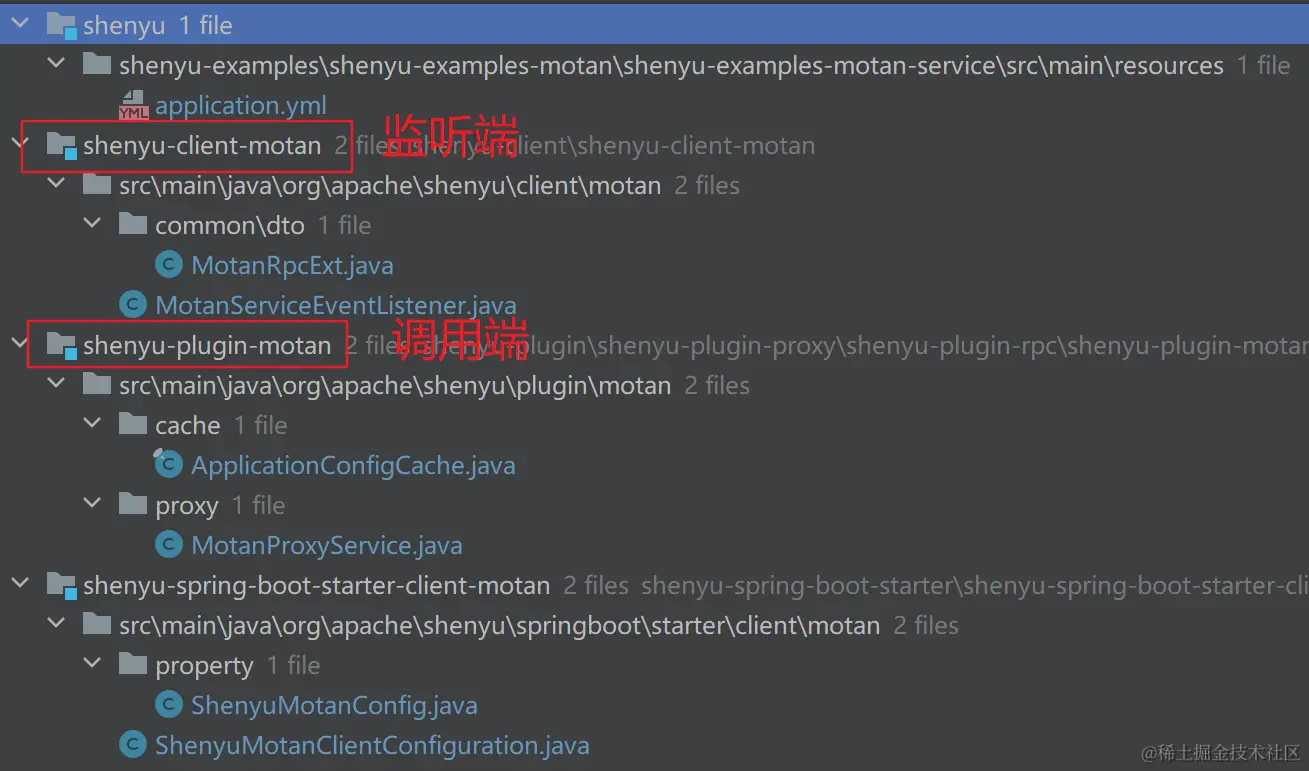
Task: Click the shenyu-spring-boot-starter-client-motan module icon
Action: click(62, 586)
